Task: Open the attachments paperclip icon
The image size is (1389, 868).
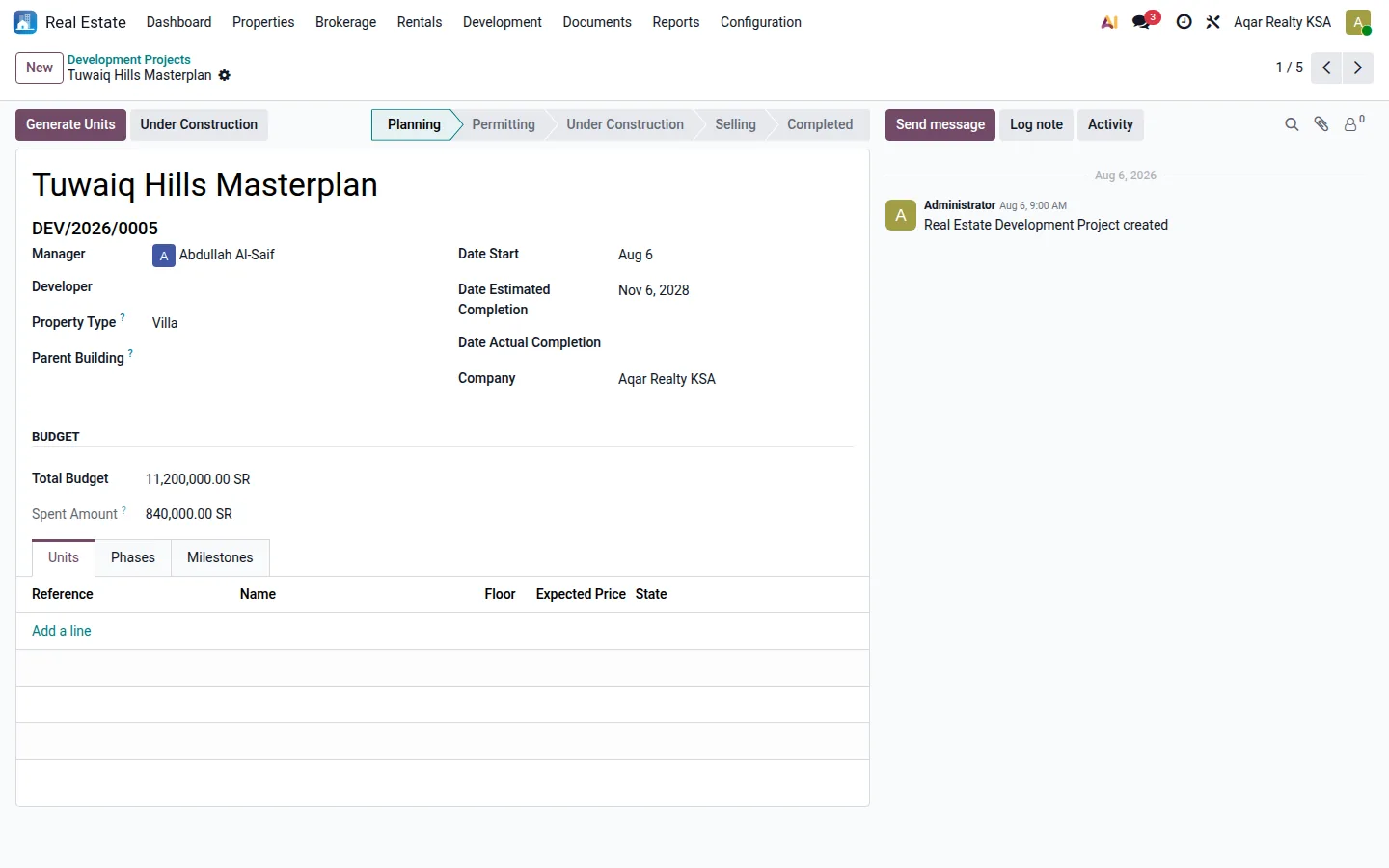Action: coord(1321,124)
